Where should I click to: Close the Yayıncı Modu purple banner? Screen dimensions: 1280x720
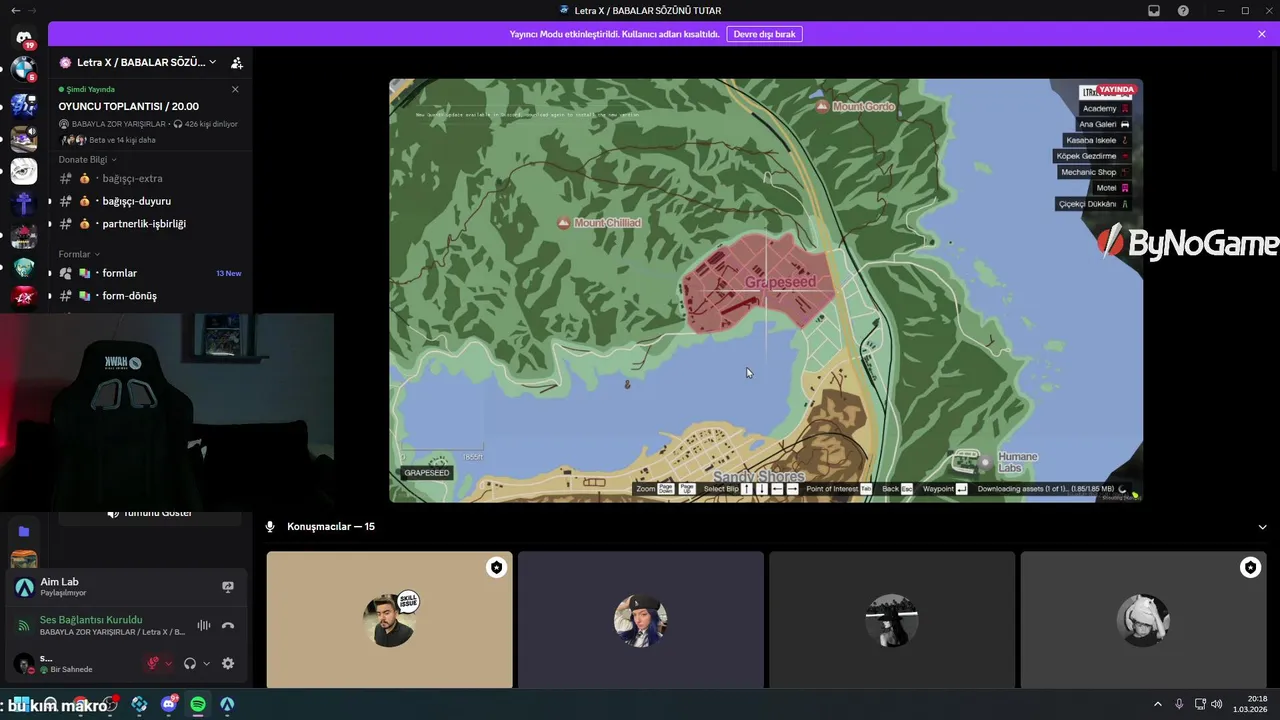(1262, 34)
